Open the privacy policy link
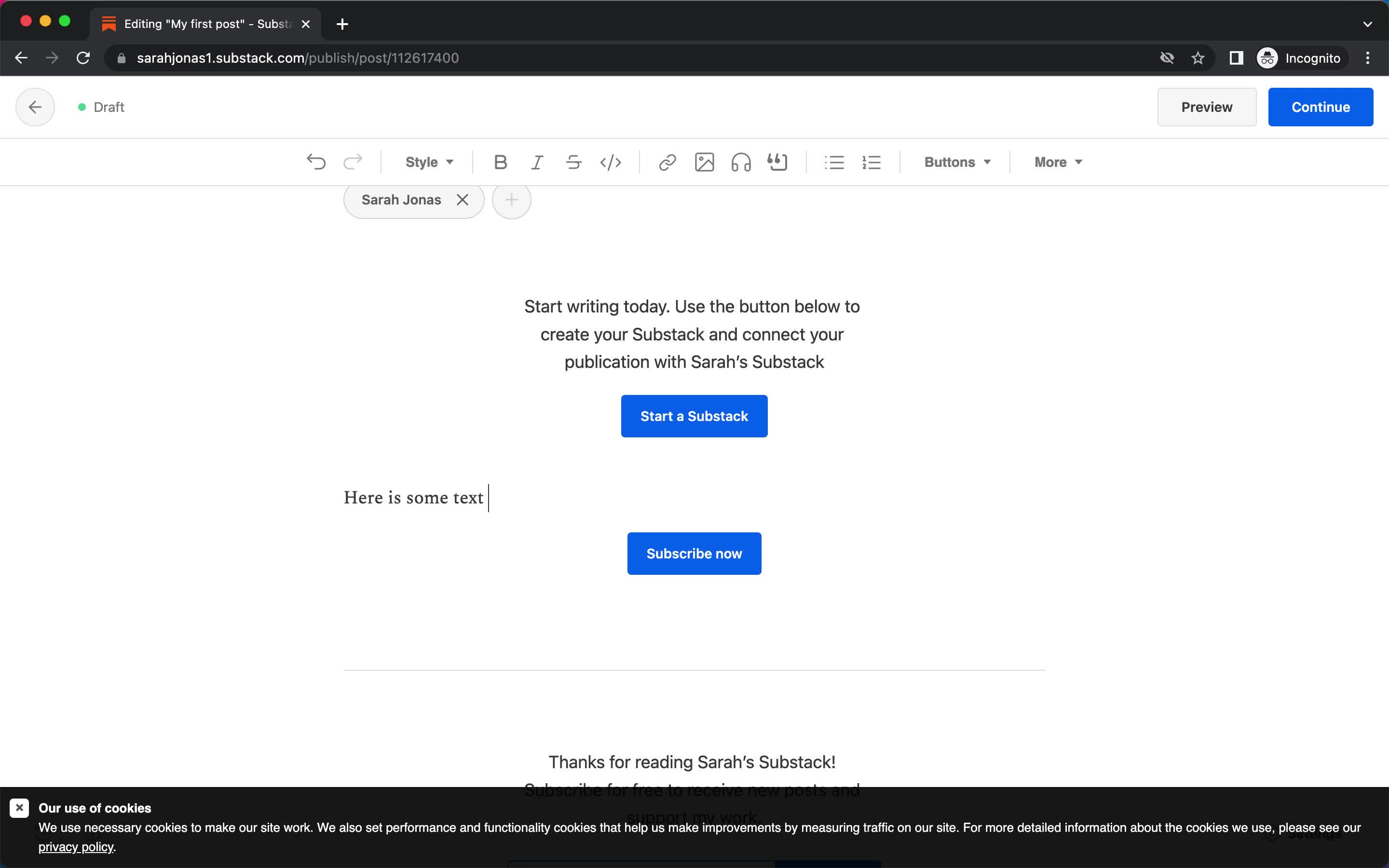Image resolution: width=1389 pixels, height=868 pixels. (76, 847)
